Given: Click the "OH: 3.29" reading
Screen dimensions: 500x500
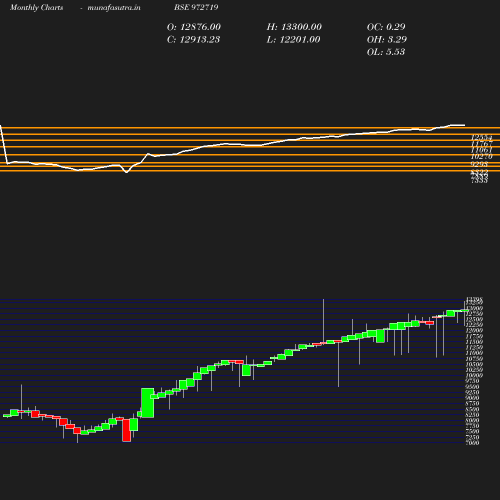Looking at the screenshot, I should point(387,40).
